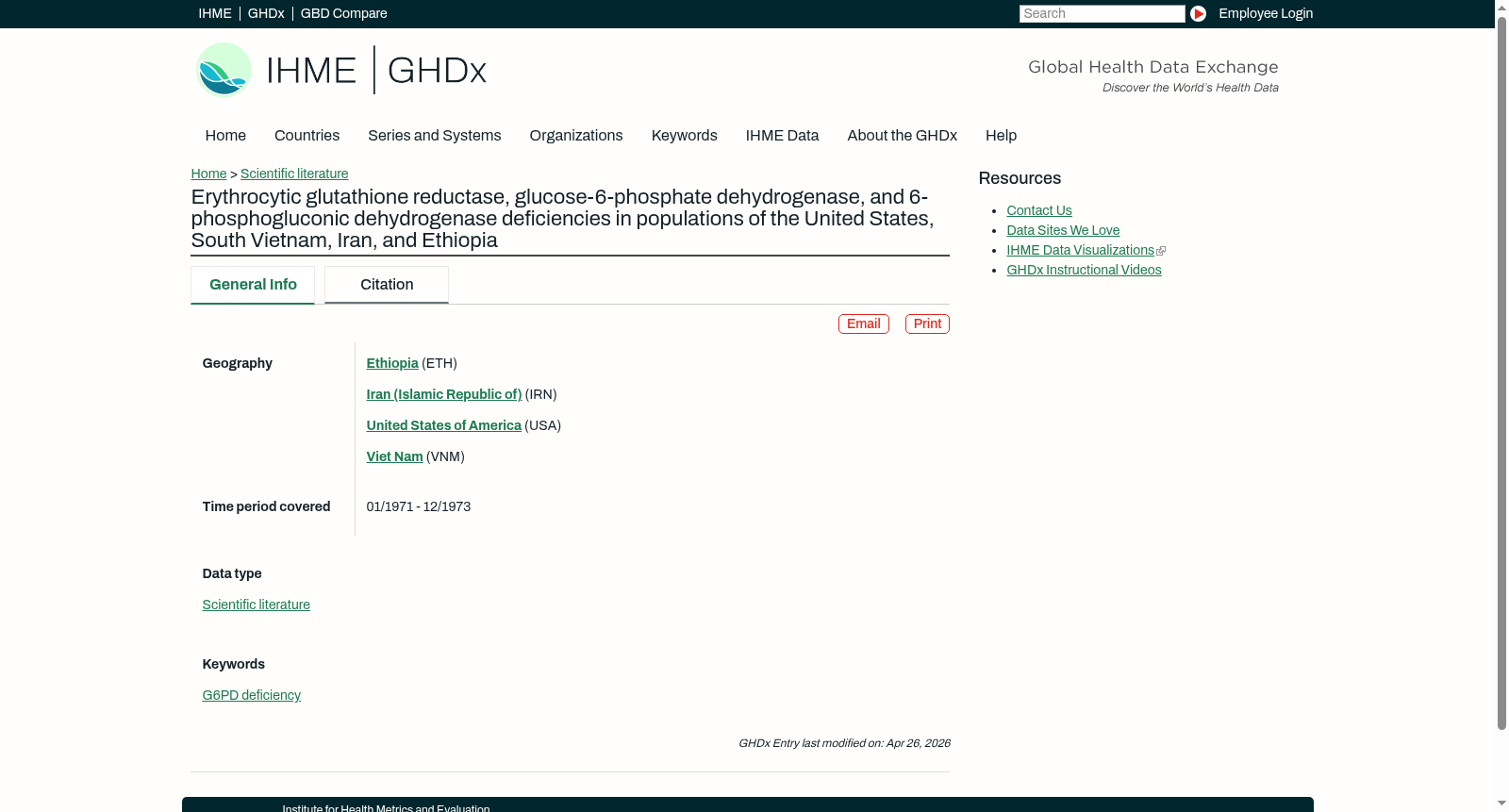Open Contact Us in Resources
Screen dimensions: 1509x812
(1039, 210)
